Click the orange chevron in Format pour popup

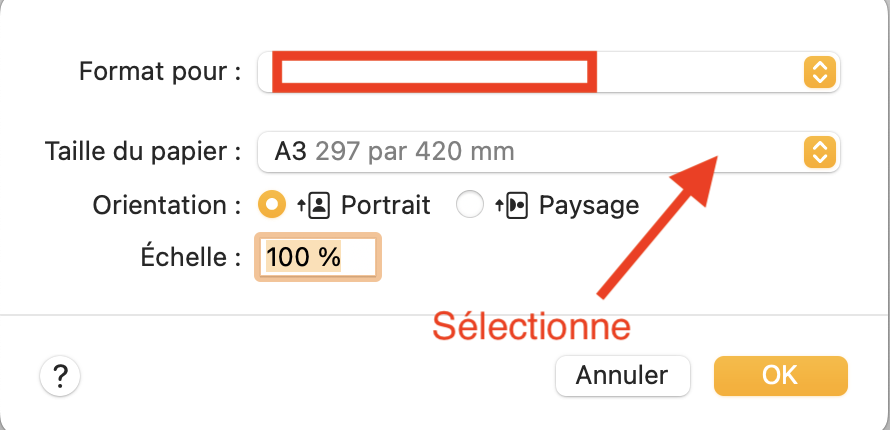(x=819, y=72)
